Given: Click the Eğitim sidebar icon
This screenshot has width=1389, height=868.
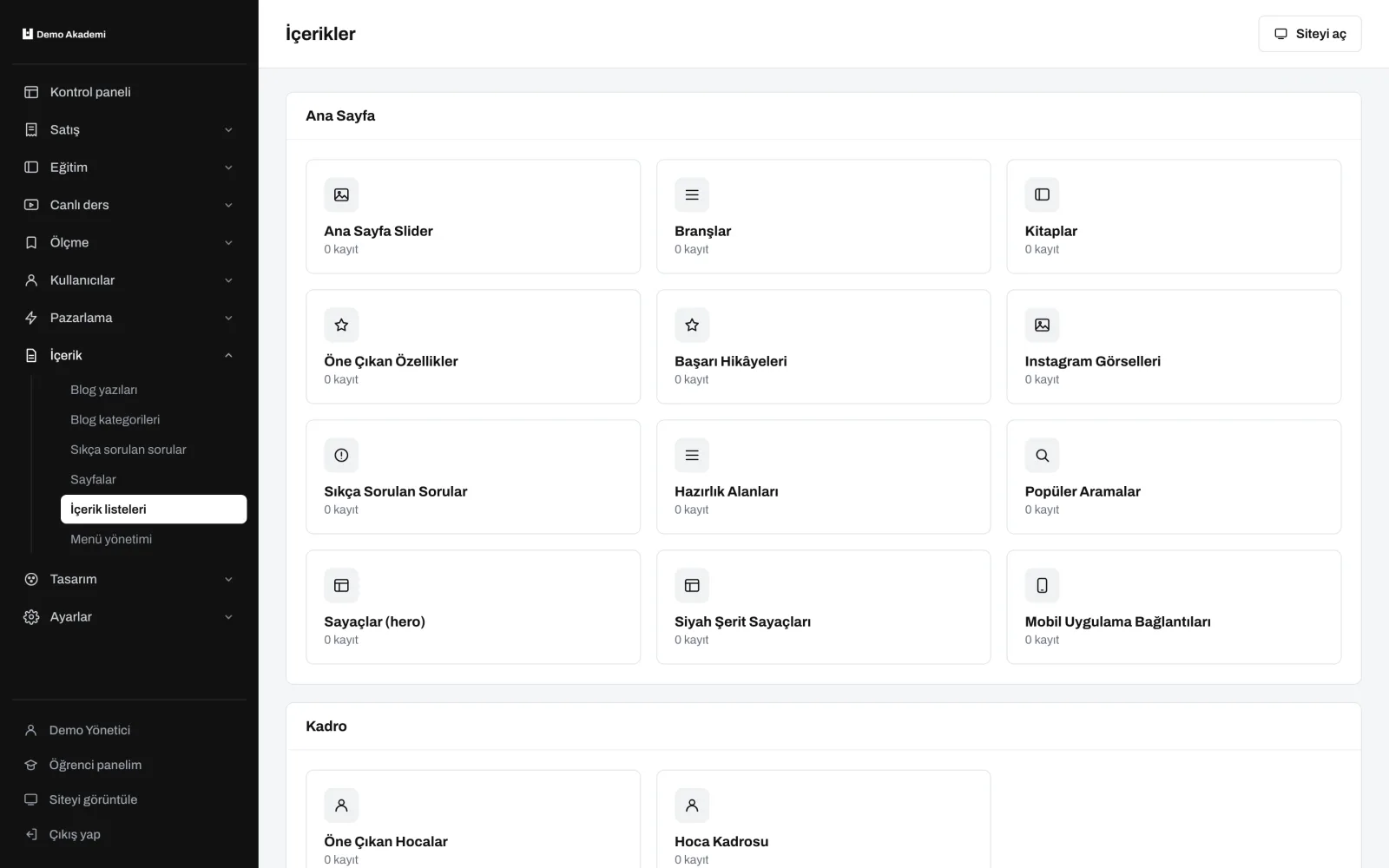Looking at the screenshot, I should (x=31, y=167).
